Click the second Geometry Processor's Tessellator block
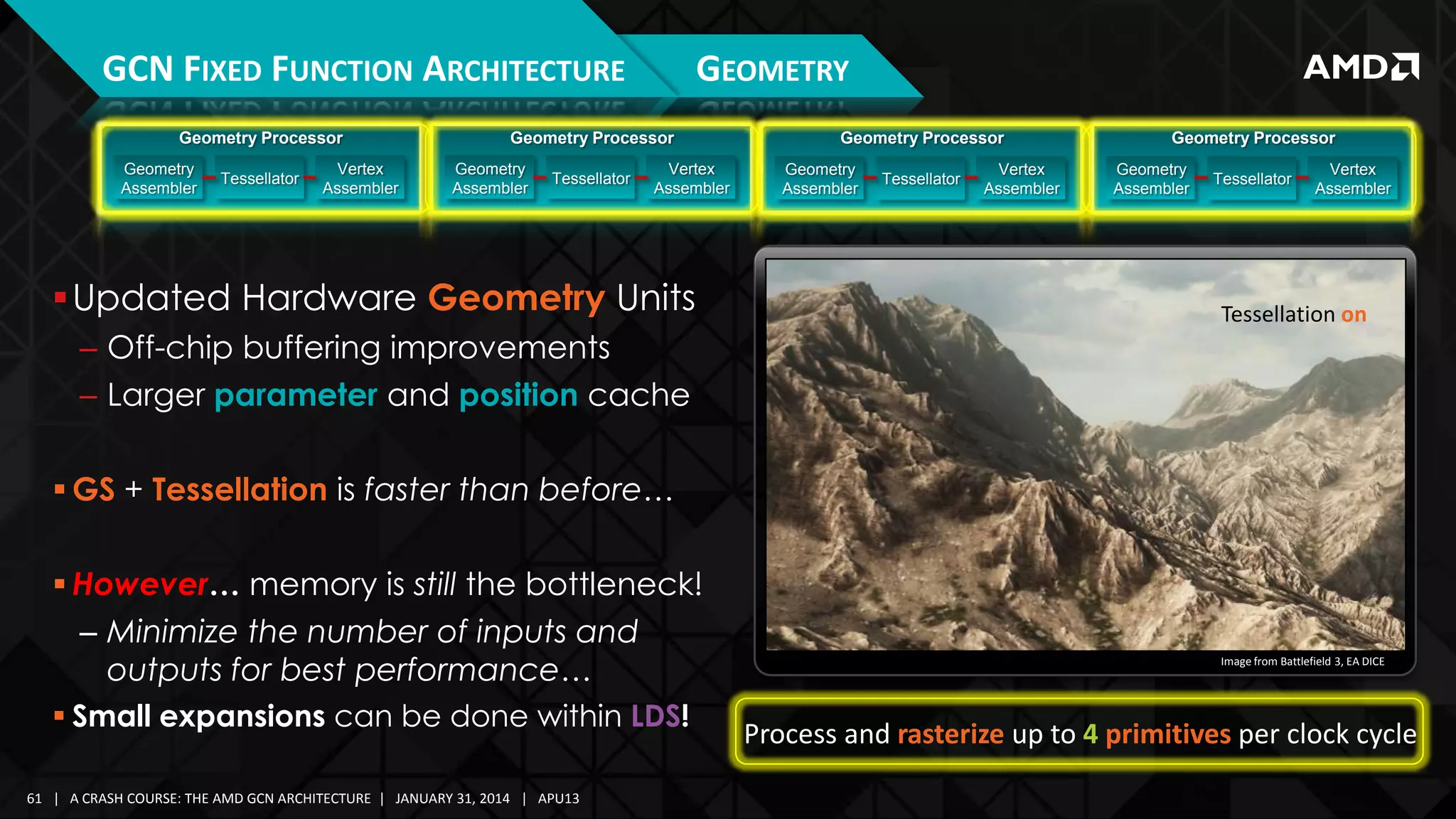1456x819 pixels. click(591, 178)
